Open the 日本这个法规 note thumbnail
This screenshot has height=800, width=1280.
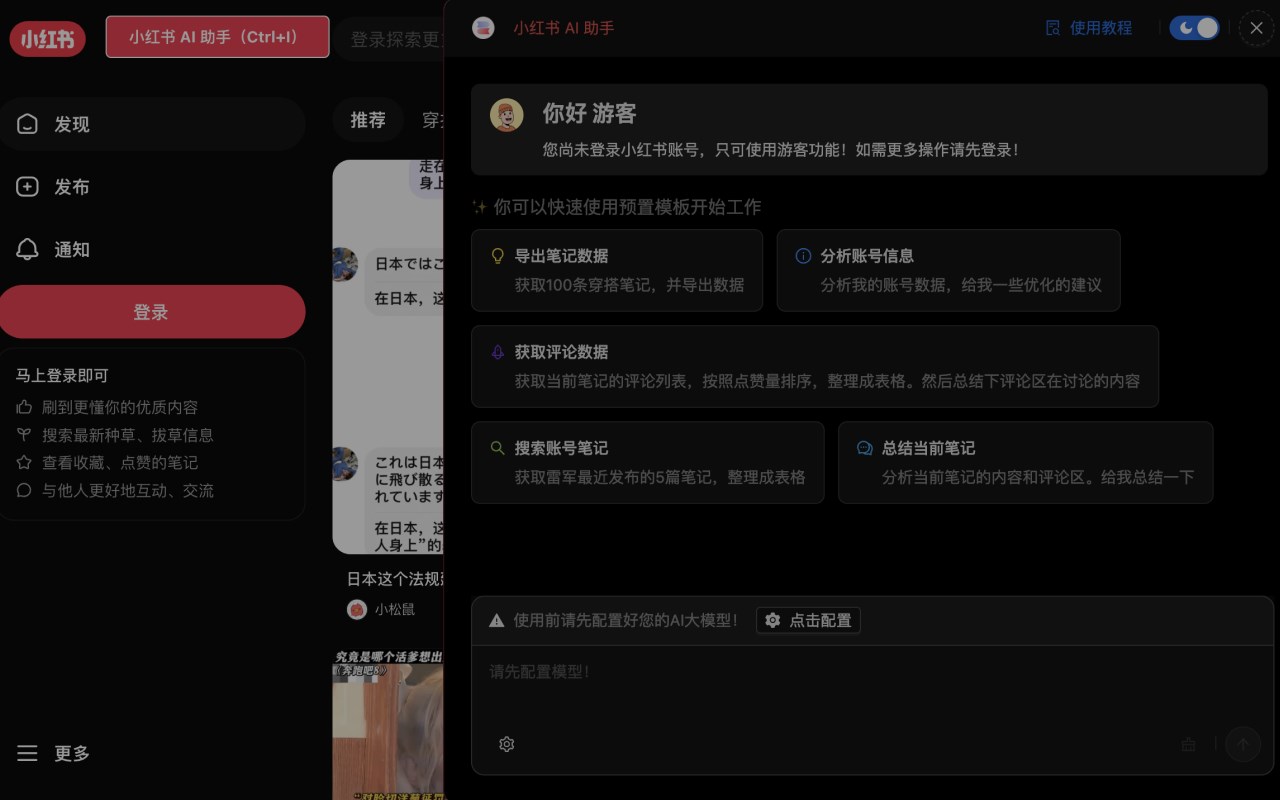388,357
